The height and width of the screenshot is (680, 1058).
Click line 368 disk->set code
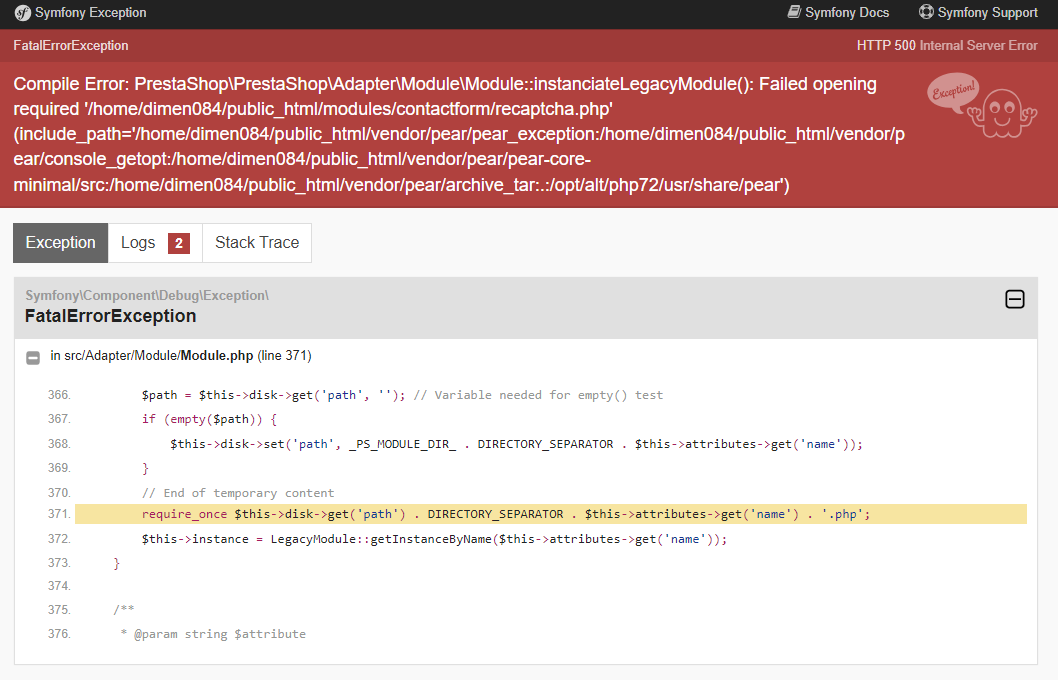click(x=516, y=444)
